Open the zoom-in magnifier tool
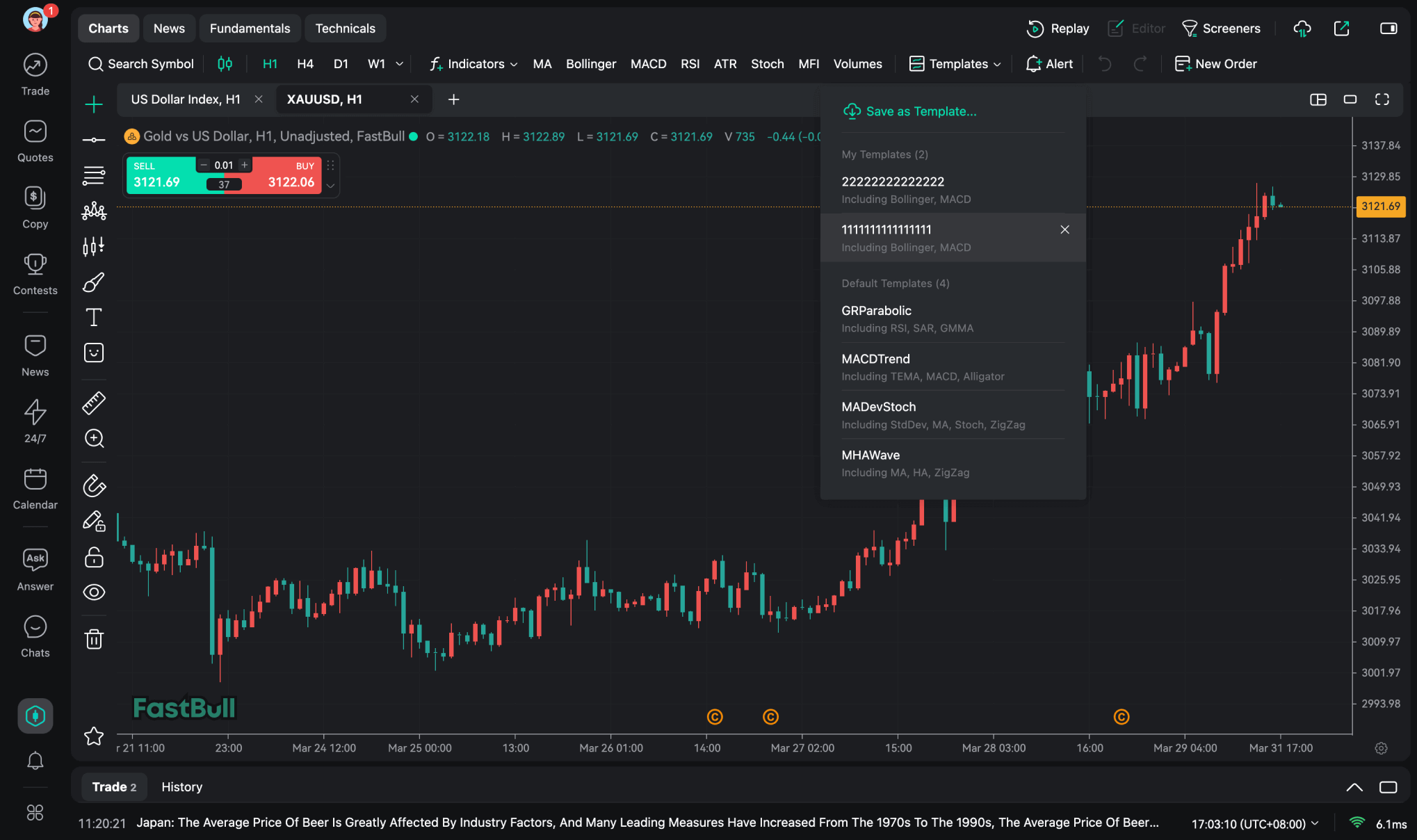 94,438
